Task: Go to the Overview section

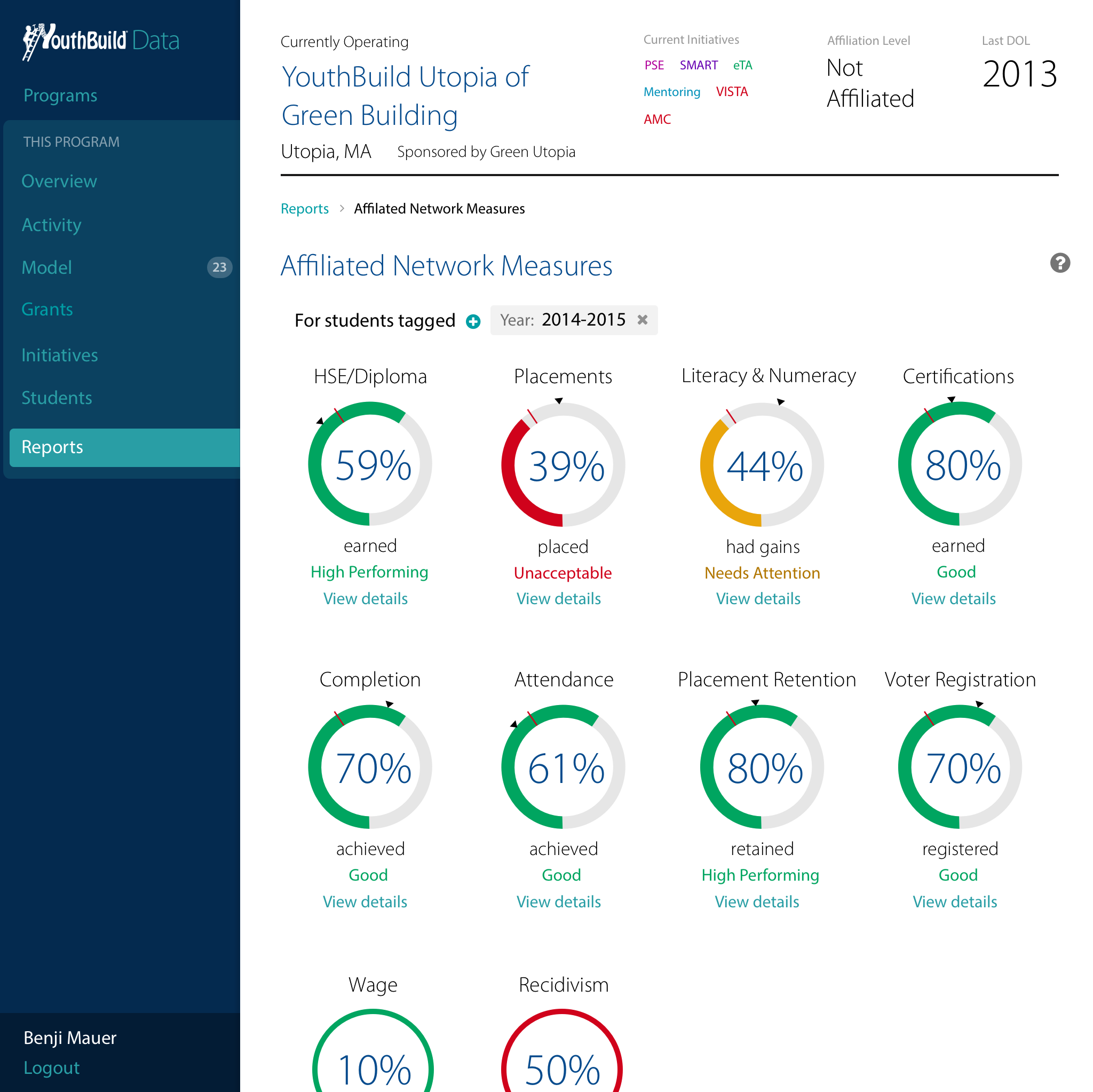Action: 59,181
